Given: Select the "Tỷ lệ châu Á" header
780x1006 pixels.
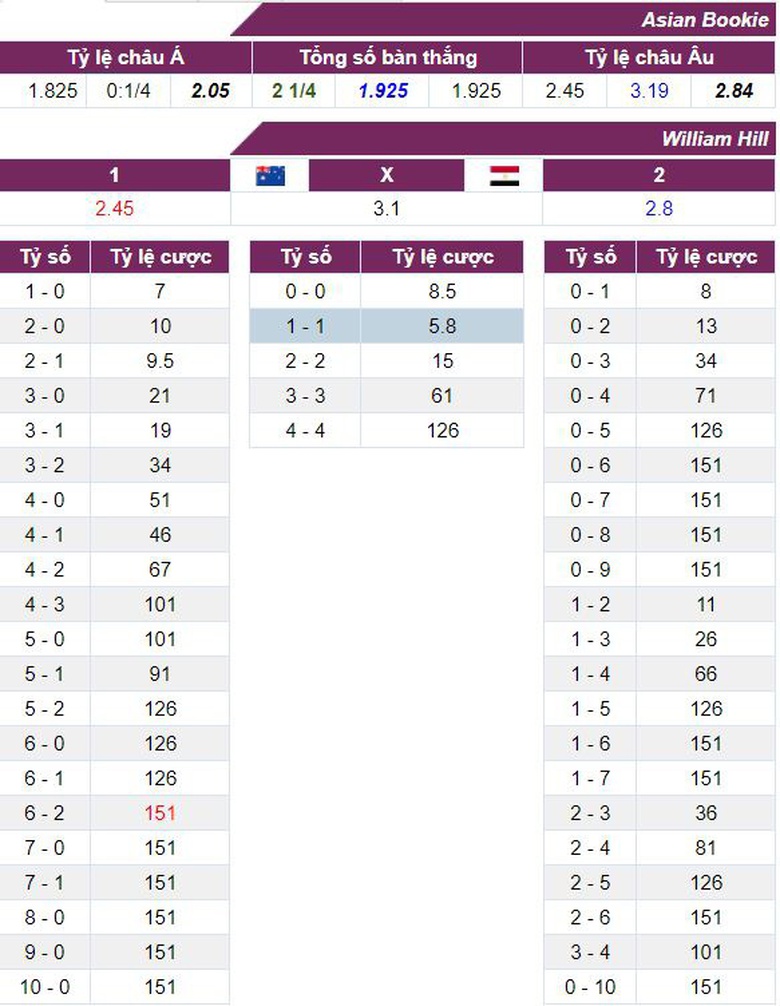Looking at the screenshot, I should click(x=125, y=57).
